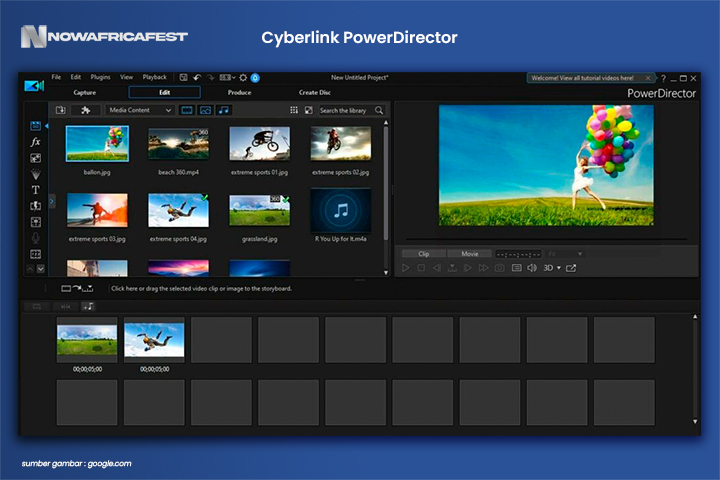Select the ballon.jpg thumbnail
The height and width of the screenshot is (480, 720).
(x=97, y=144)
